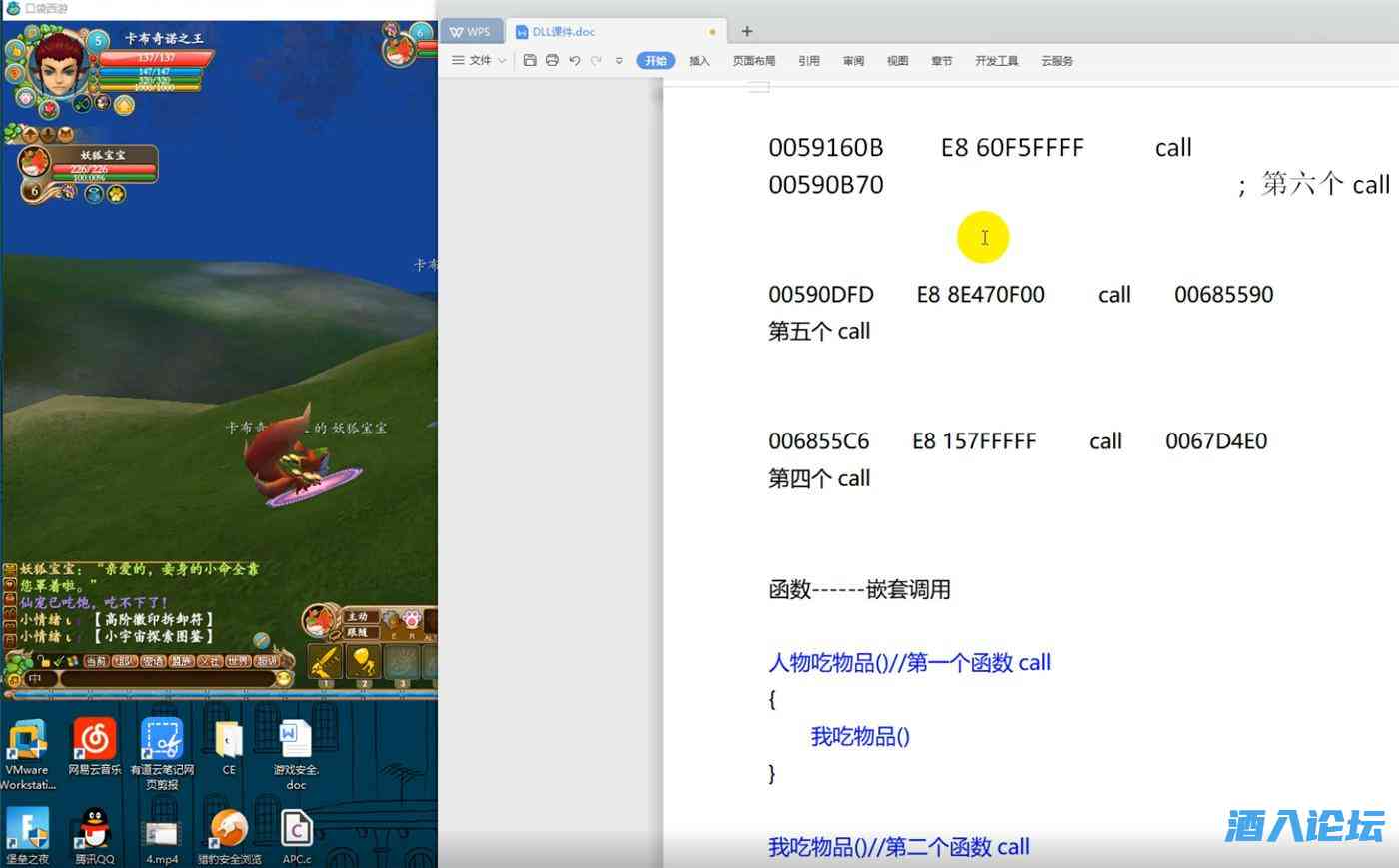Select the sword skill in slot 1

click(325, 662)
